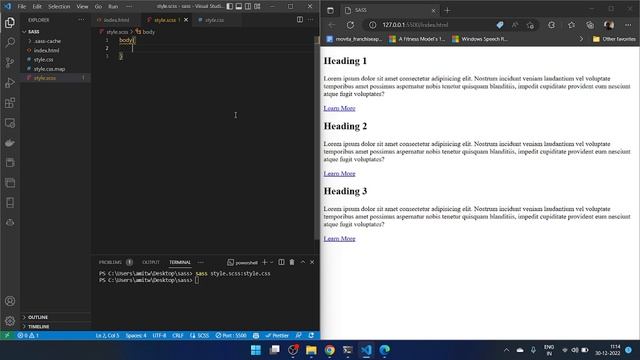View site information in the Edge address bar
640x360 pixels.
click(372, 25)
